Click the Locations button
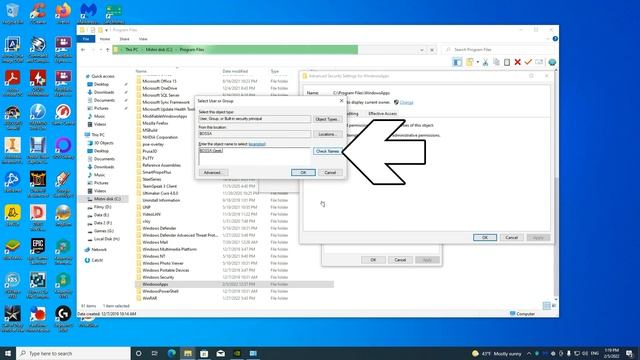The height and width of the screenshot is (360, 640). coord(327,134)
